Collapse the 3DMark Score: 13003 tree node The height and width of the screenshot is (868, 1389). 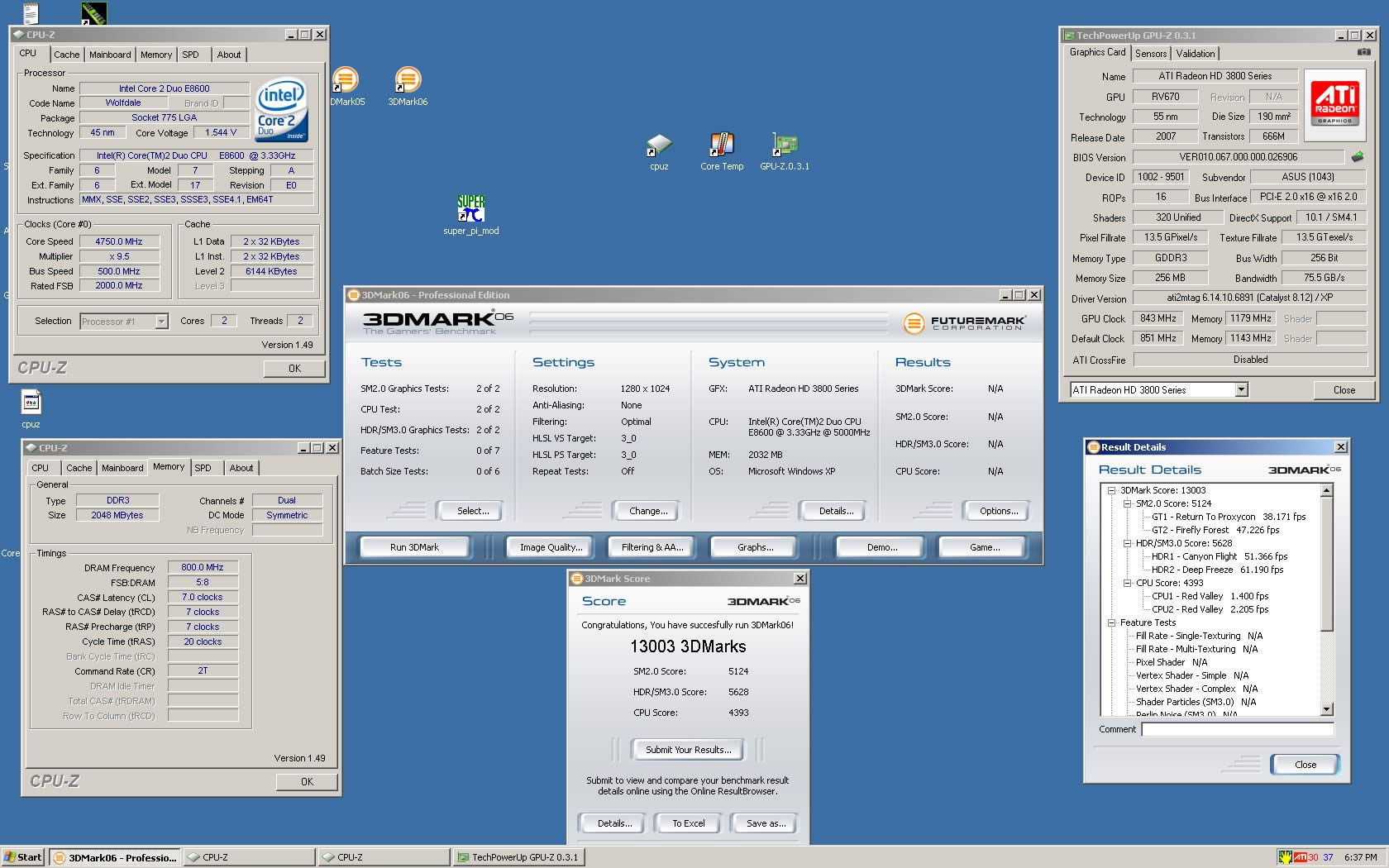coord(1112,490)
